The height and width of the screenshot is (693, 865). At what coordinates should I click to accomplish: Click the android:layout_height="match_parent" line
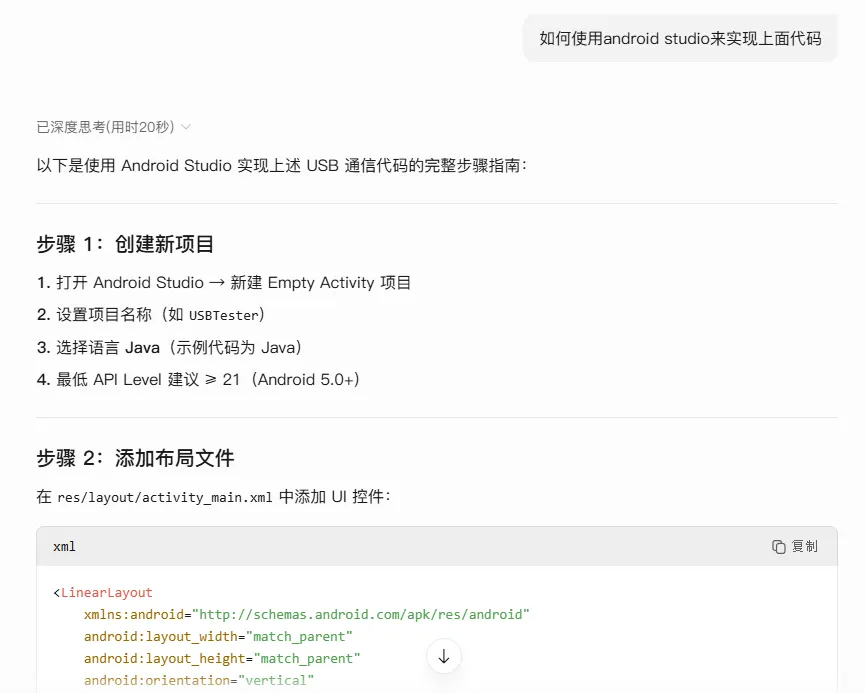[x=222, y=659]
